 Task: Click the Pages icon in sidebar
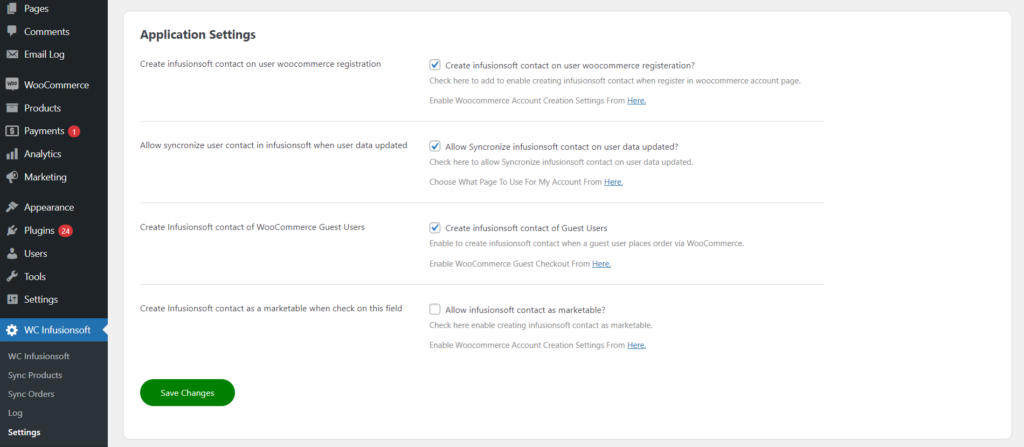point(12,8)
